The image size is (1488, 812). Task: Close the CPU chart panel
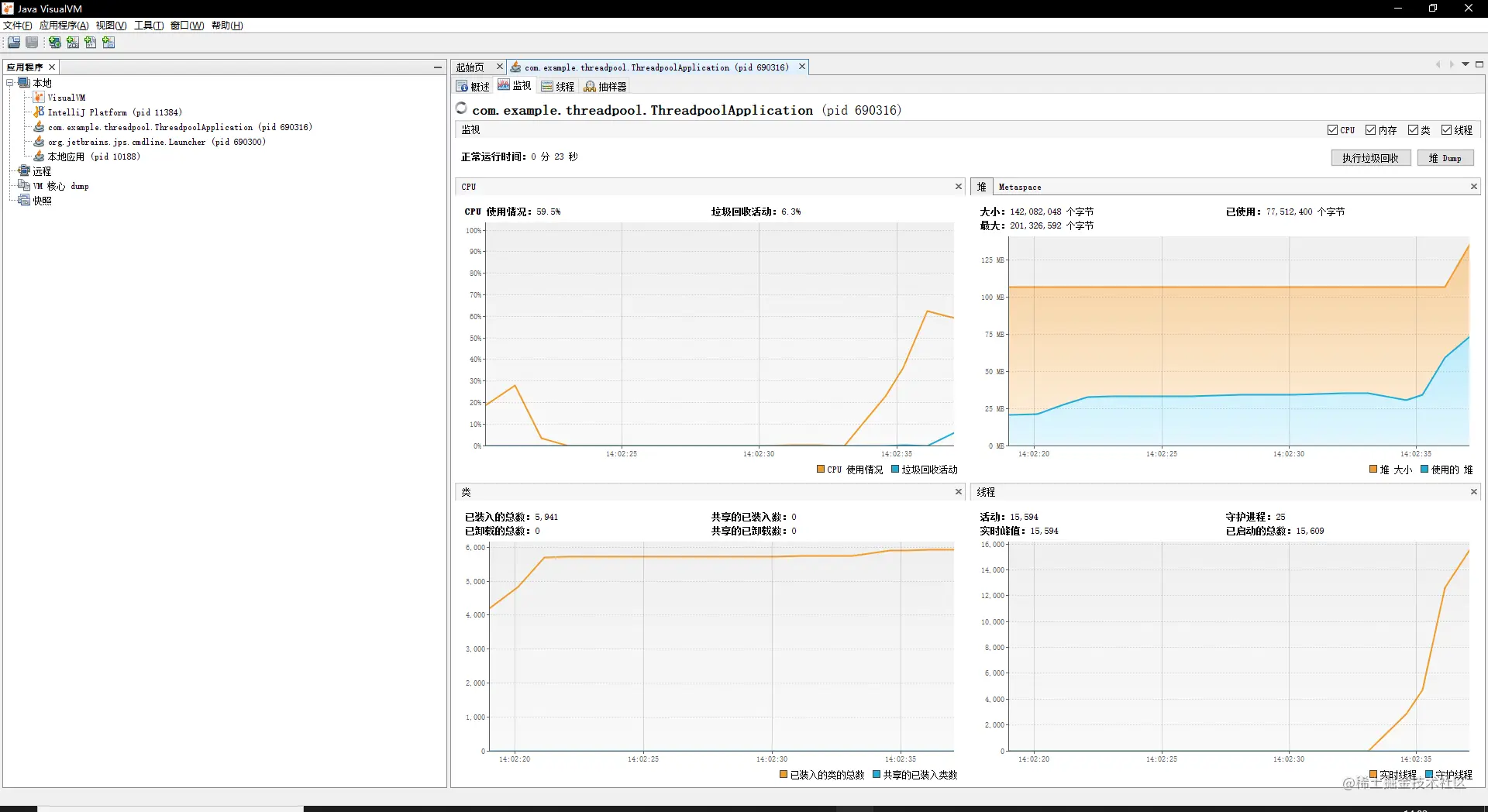coord(959,187)
